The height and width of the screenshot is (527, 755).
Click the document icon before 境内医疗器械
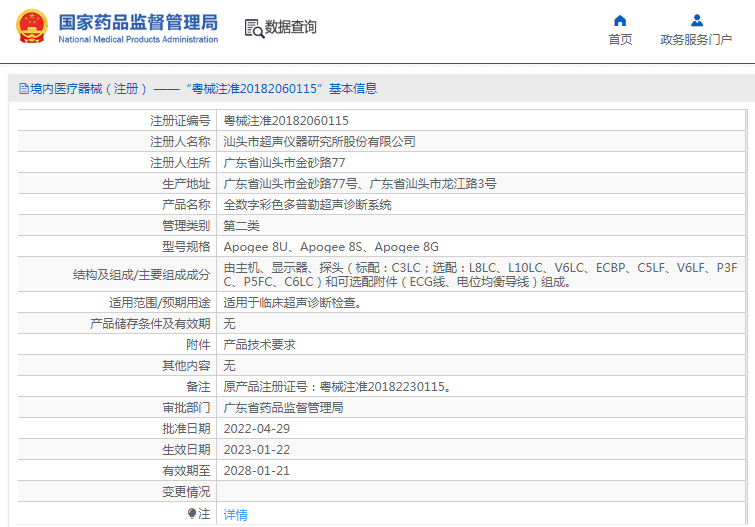point(24,89)
